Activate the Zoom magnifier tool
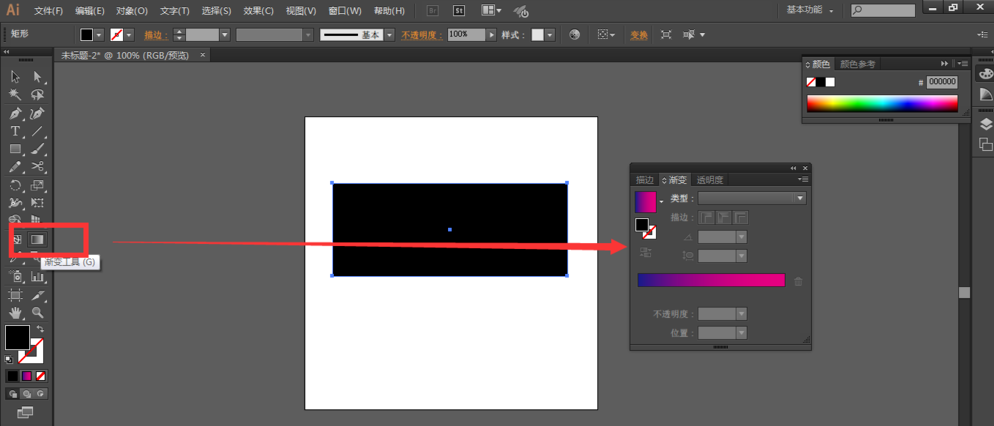The height and width of the screenshot is (426, 994). [37, 313]
